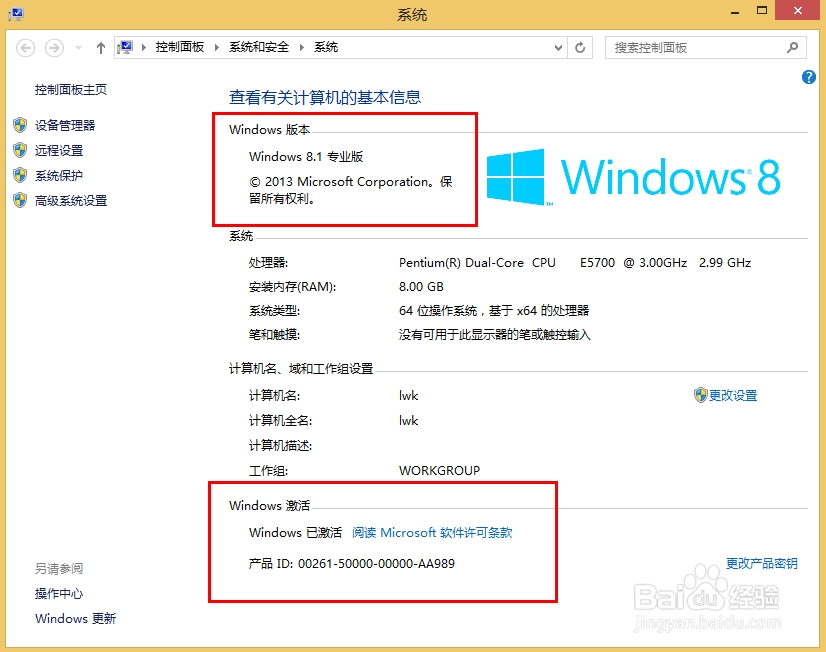Click the 查看有关计算机的基本信息 heading
Screen dimensions: 826x652
pyautogui.click(x=325, y=97)
